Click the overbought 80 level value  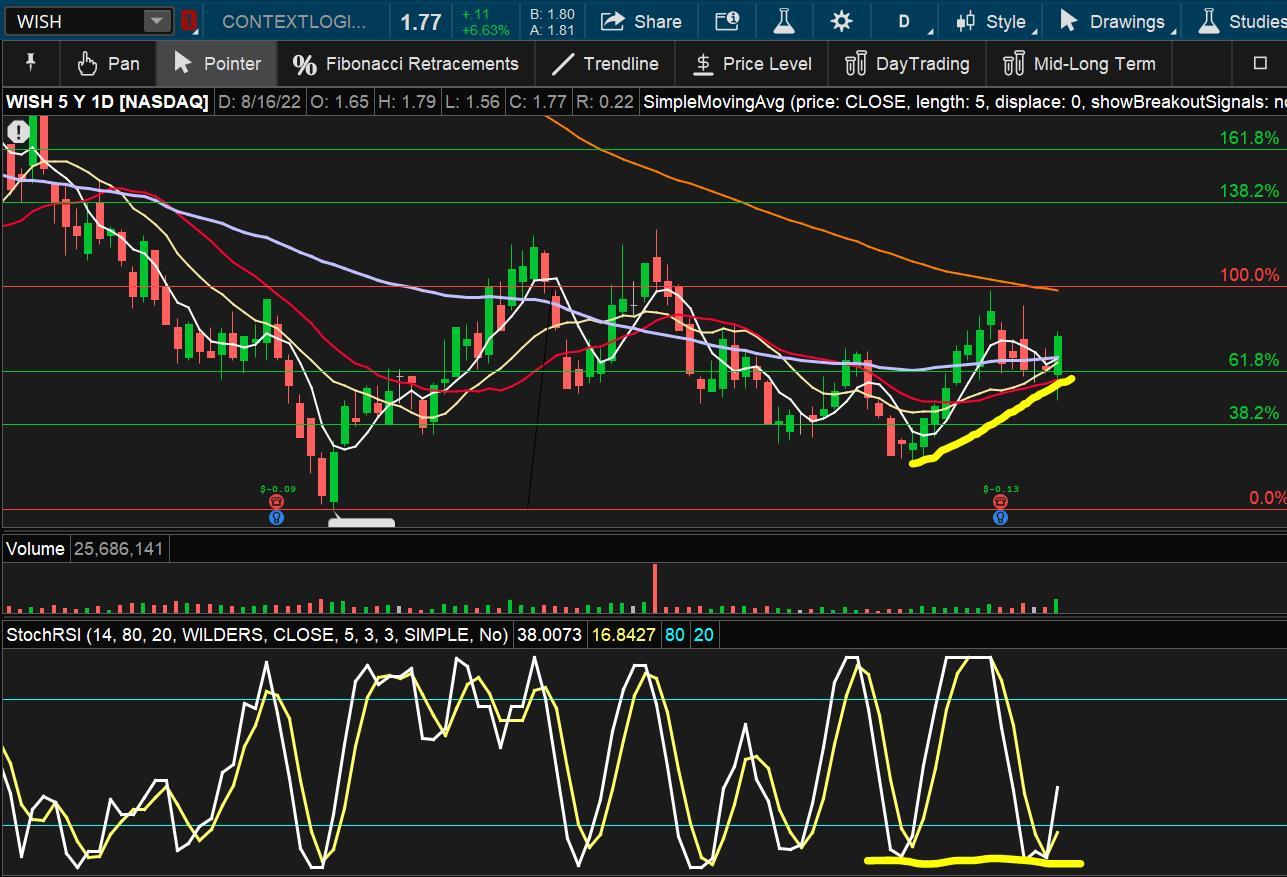click(675, 634)
